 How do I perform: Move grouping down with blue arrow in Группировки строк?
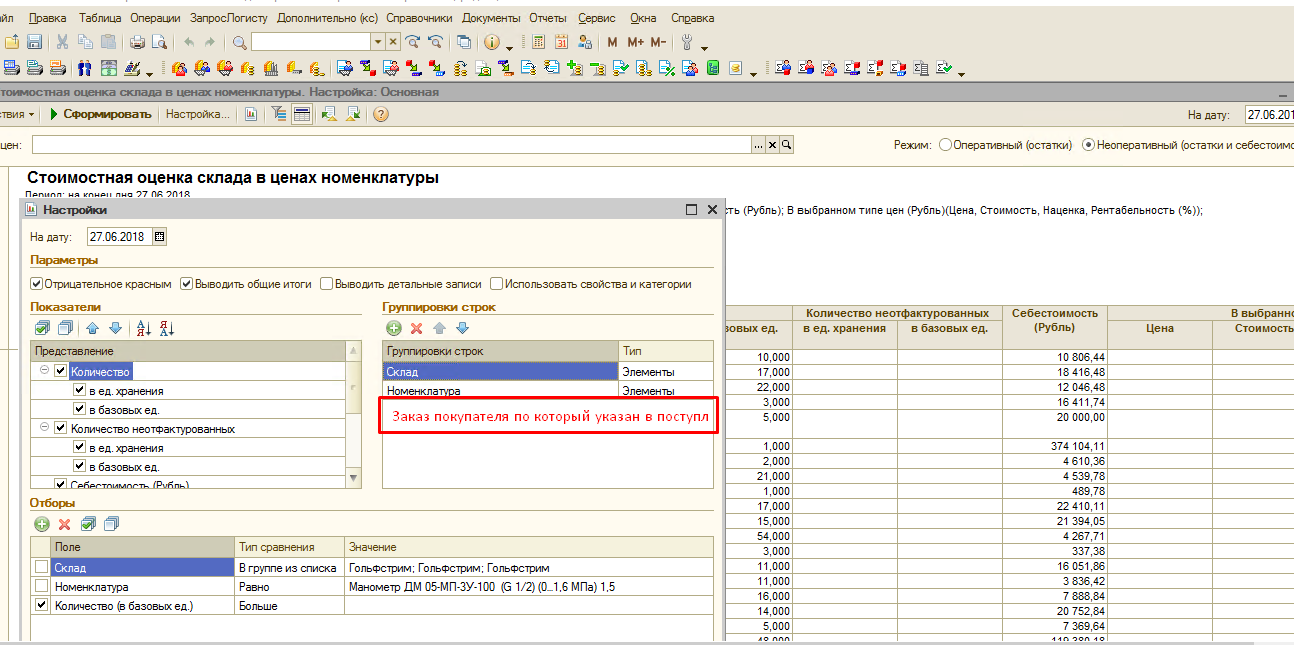click(462, 328)
